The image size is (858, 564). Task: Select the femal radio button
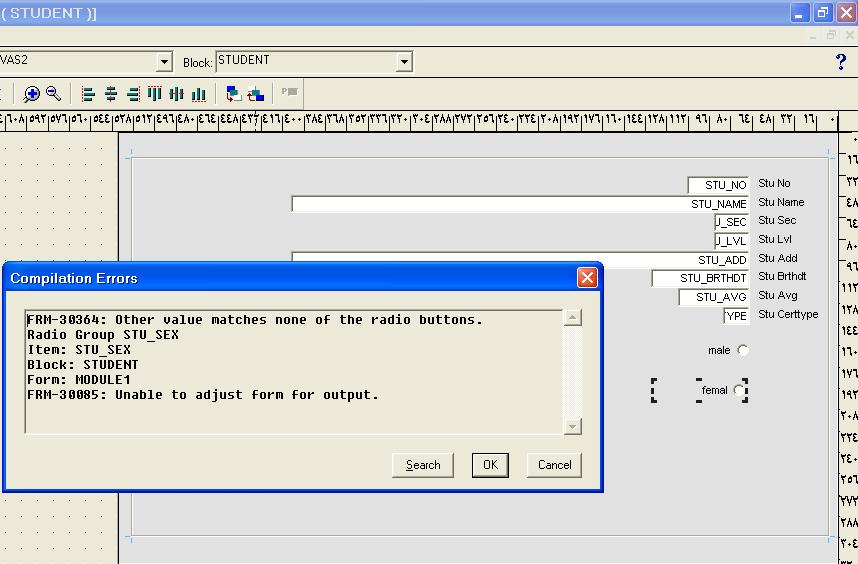coord(739,390)
